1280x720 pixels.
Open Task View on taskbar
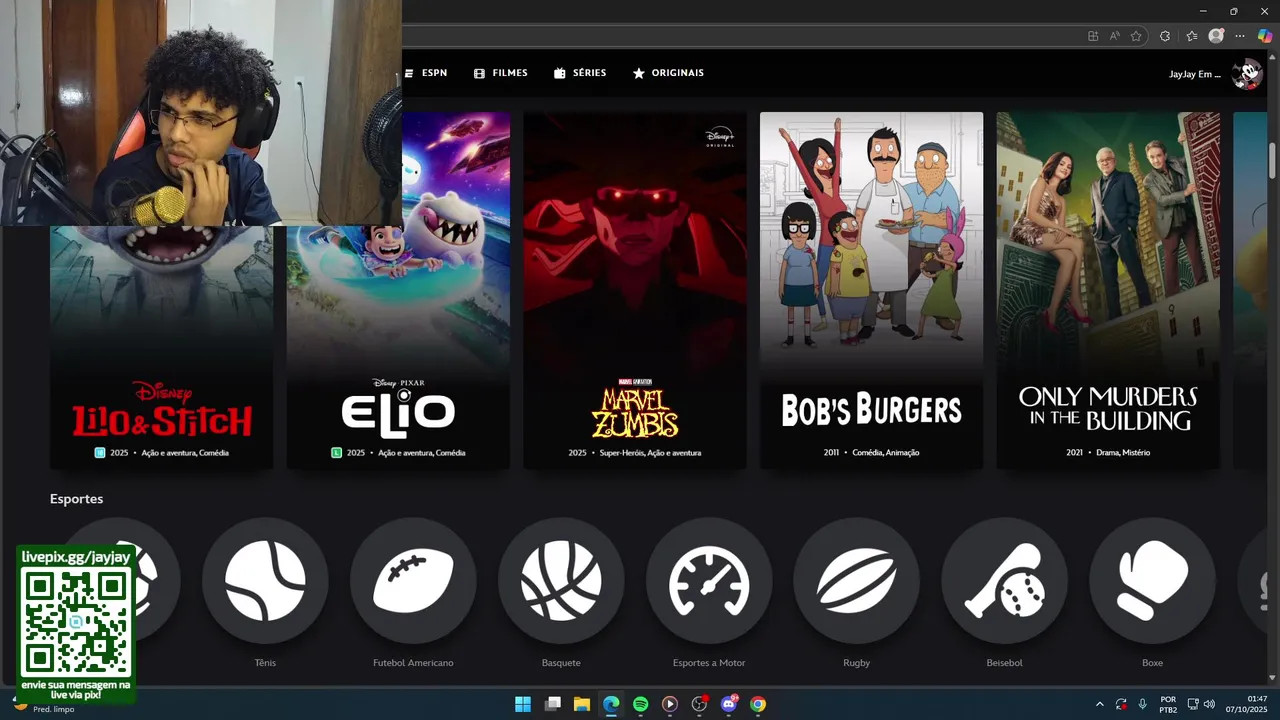[553, 704]
